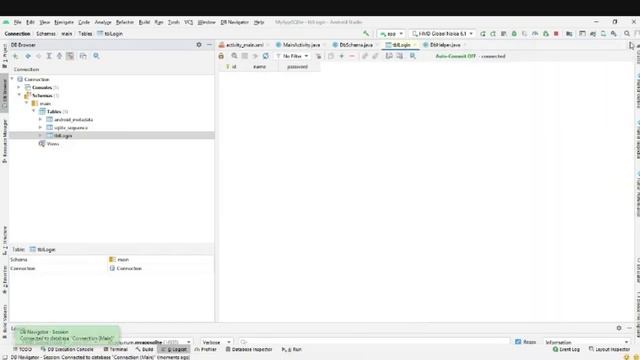
Task: Open File menu
Action: point(17,22)
